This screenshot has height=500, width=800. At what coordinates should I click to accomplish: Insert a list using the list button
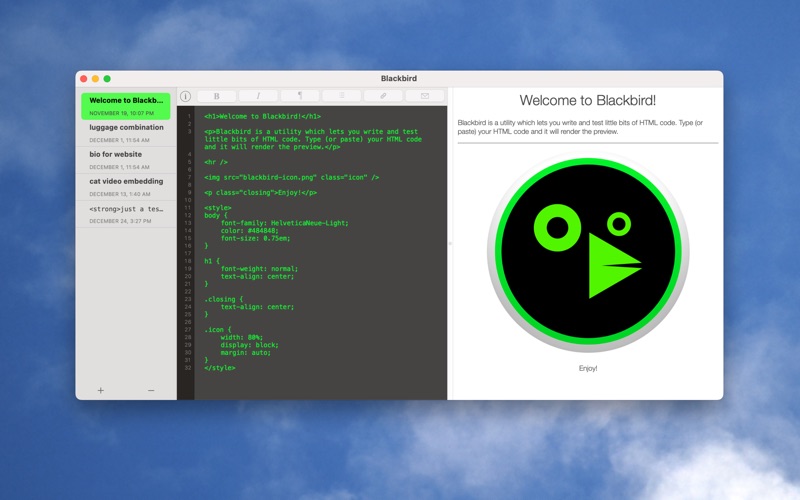342,96
